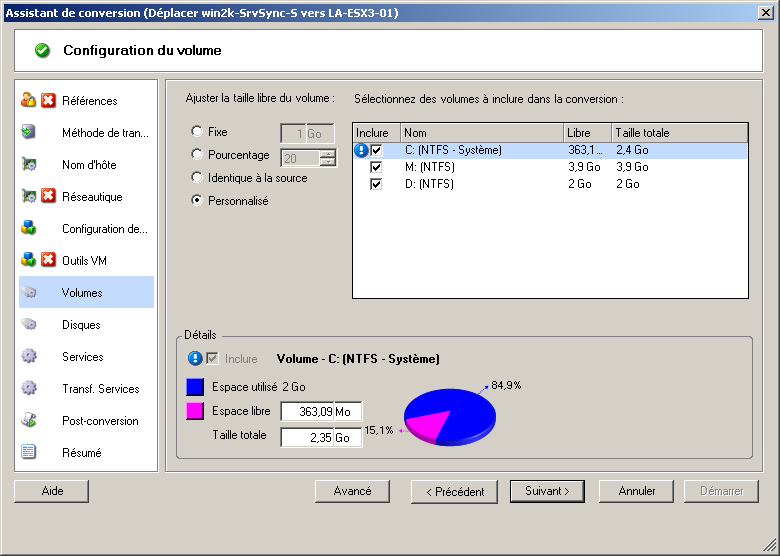
Task: Go to Méthode de tran... step
Action: click(87, 132)
